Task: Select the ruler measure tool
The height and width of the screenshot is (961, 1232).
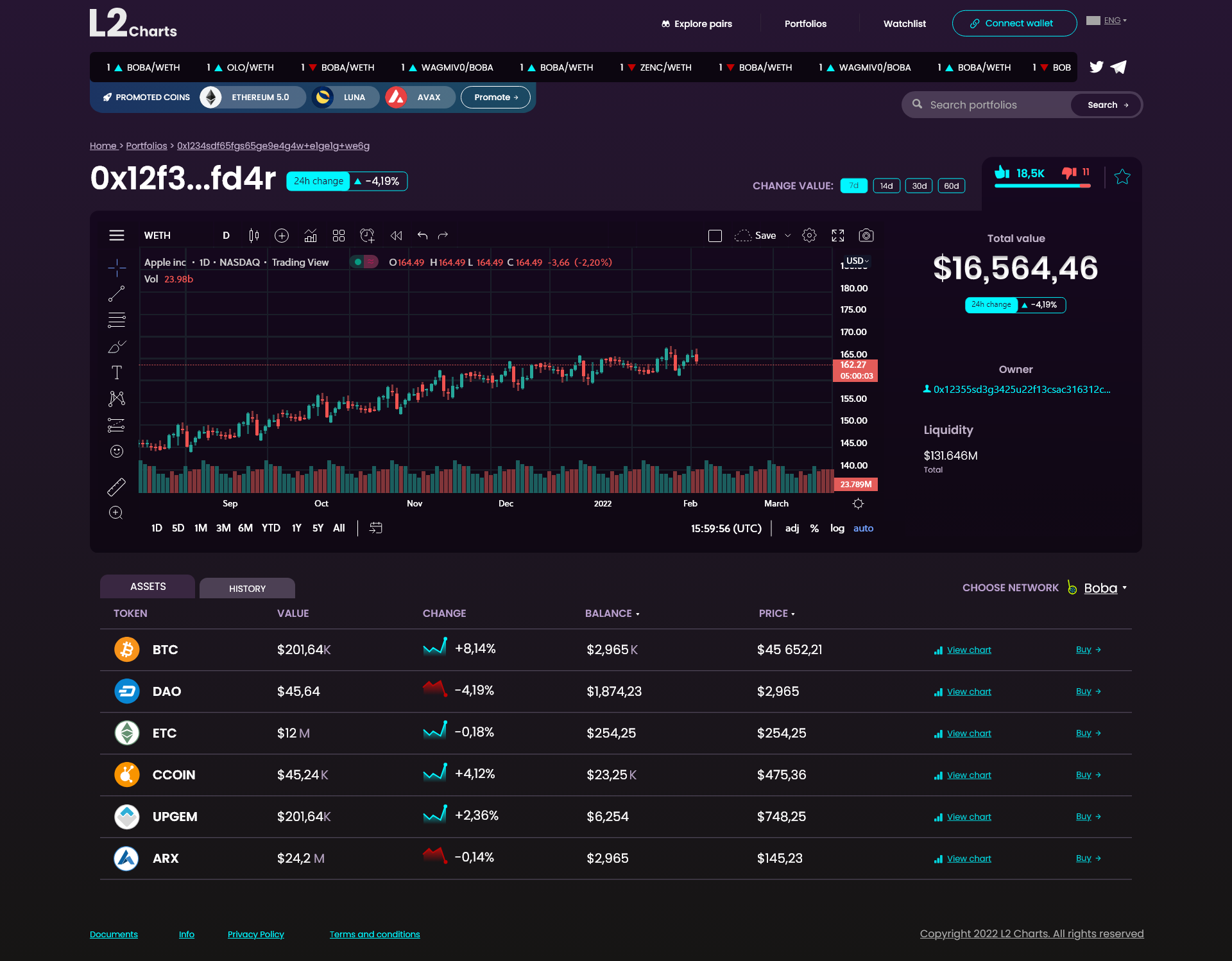Action: coord(116,487)
